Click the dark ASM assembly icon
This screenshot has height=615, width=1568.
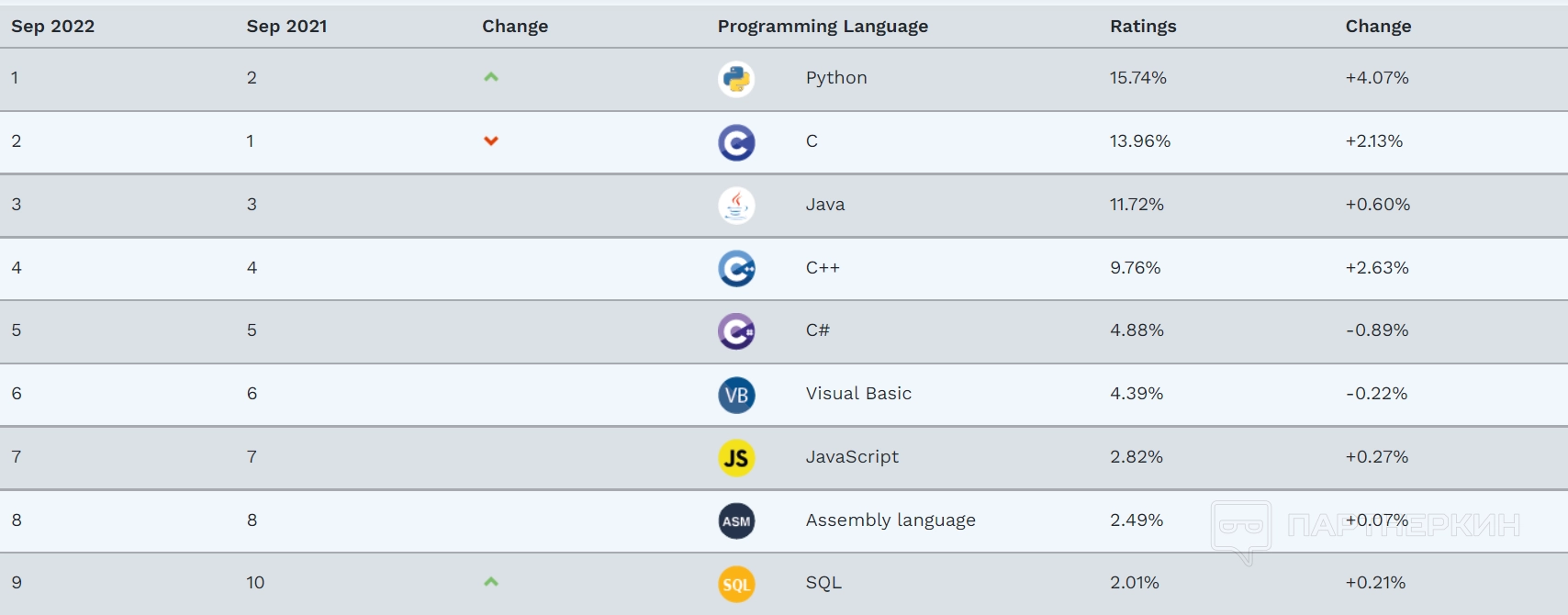coord(736,521)
